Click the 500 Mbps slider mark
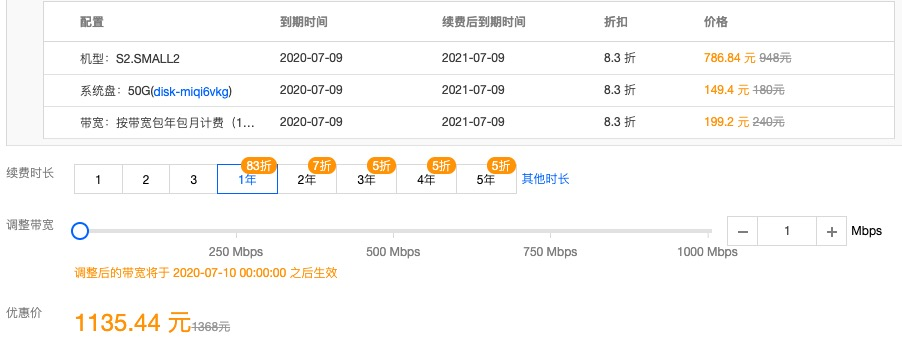The image size is (902, 361). click(x=393, y=251)
